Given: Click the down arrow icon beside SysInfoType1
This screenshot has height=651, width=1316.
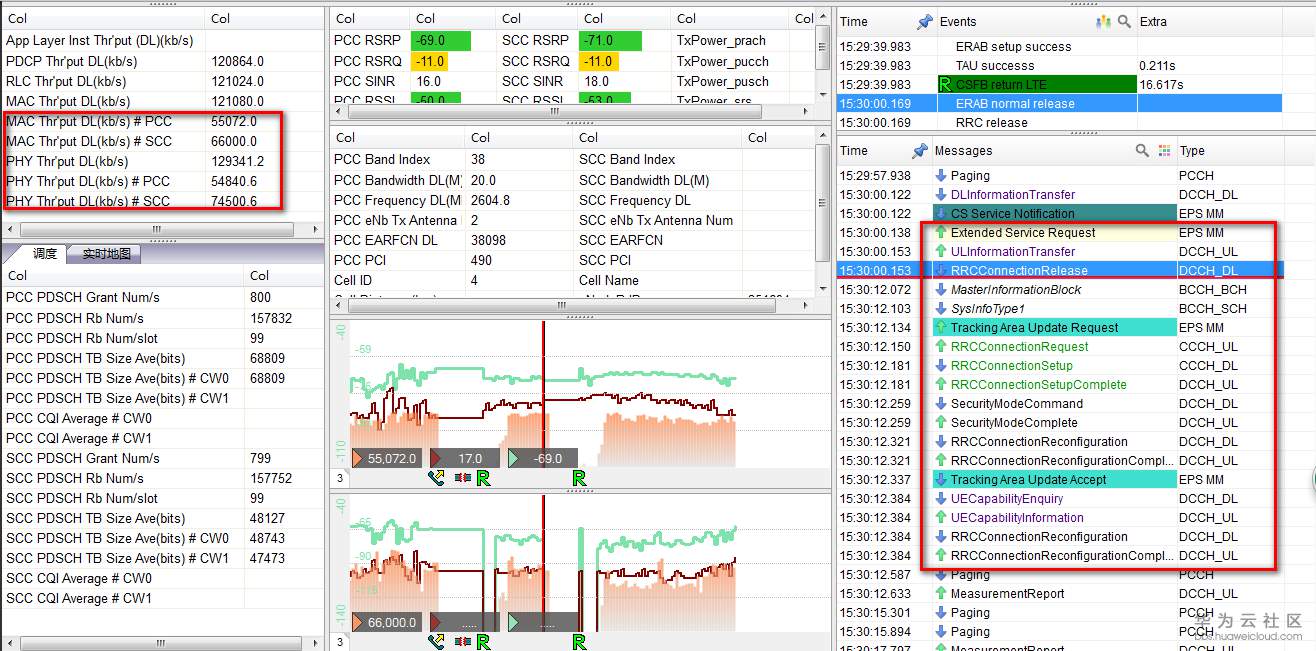Looking at the screenshot, I should point(941,309).
